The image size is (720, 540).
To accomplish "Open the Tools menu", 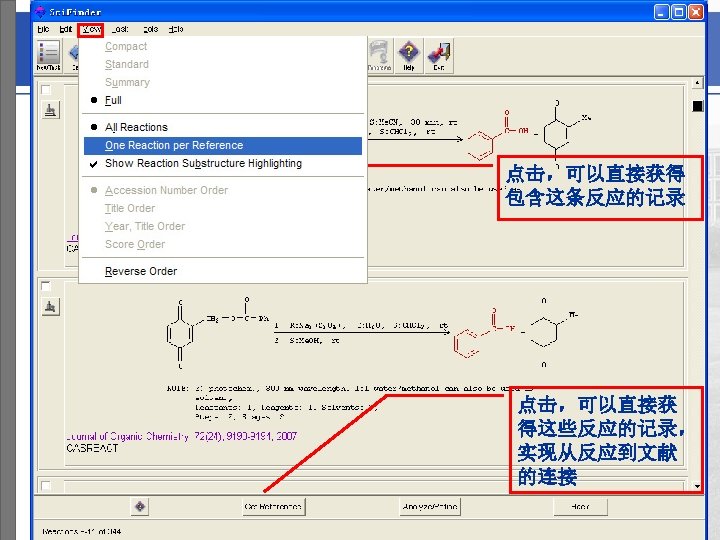I will click(x=151, y=29).
